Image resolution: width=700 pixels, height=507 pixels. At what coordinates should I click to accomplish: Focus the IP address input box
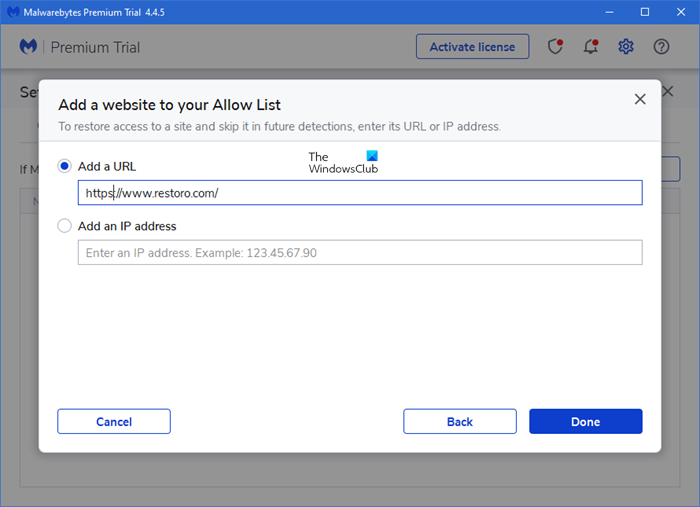tap(360, 253)
